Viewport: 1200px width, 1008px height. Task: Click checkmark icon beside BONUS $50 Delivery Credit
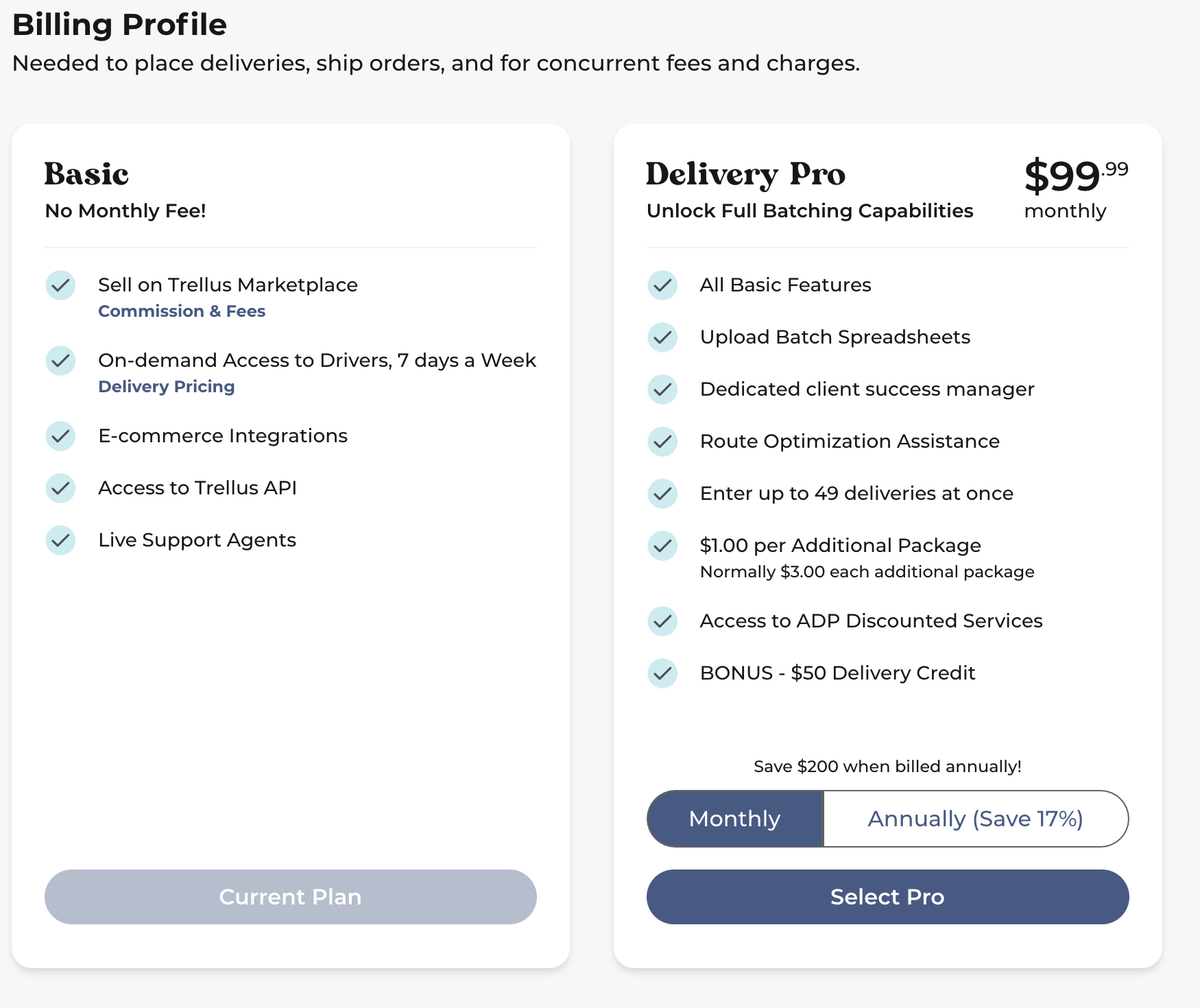pos(662,673)
